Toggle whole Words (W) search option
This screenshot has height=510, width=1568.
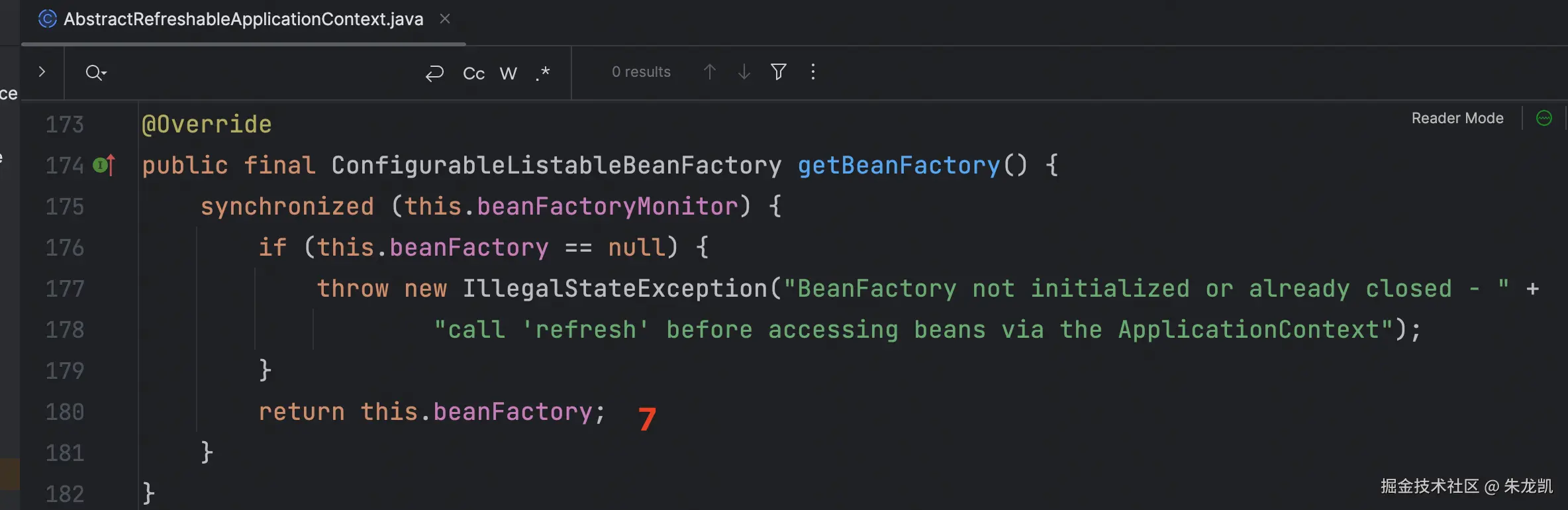pyautogui.click(x=508, y=73)
